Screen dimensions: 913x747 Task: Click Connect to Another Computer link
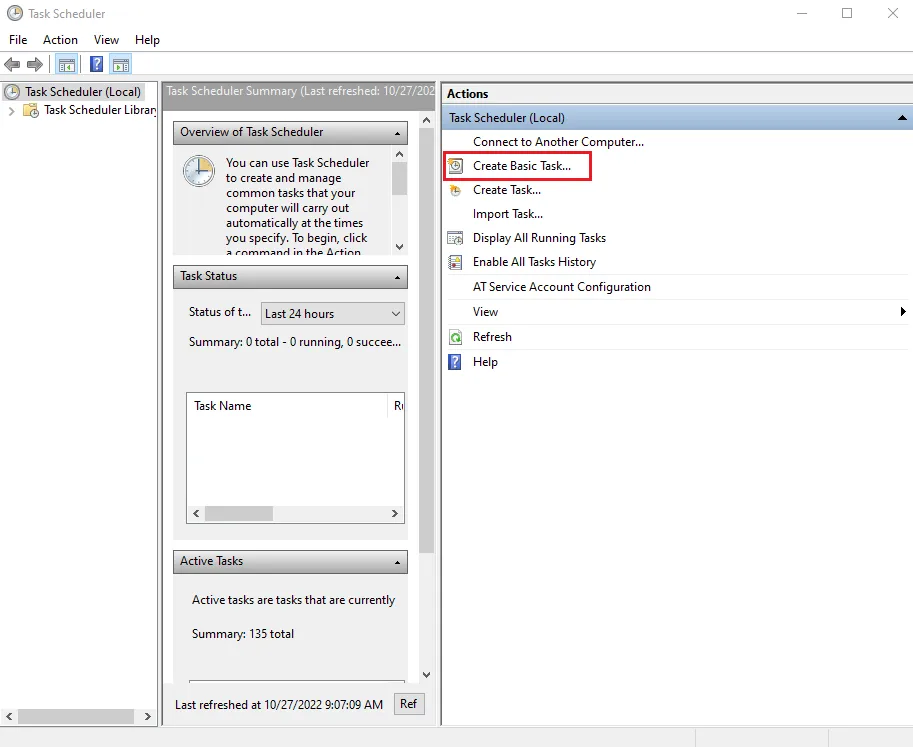pos(558,142)
